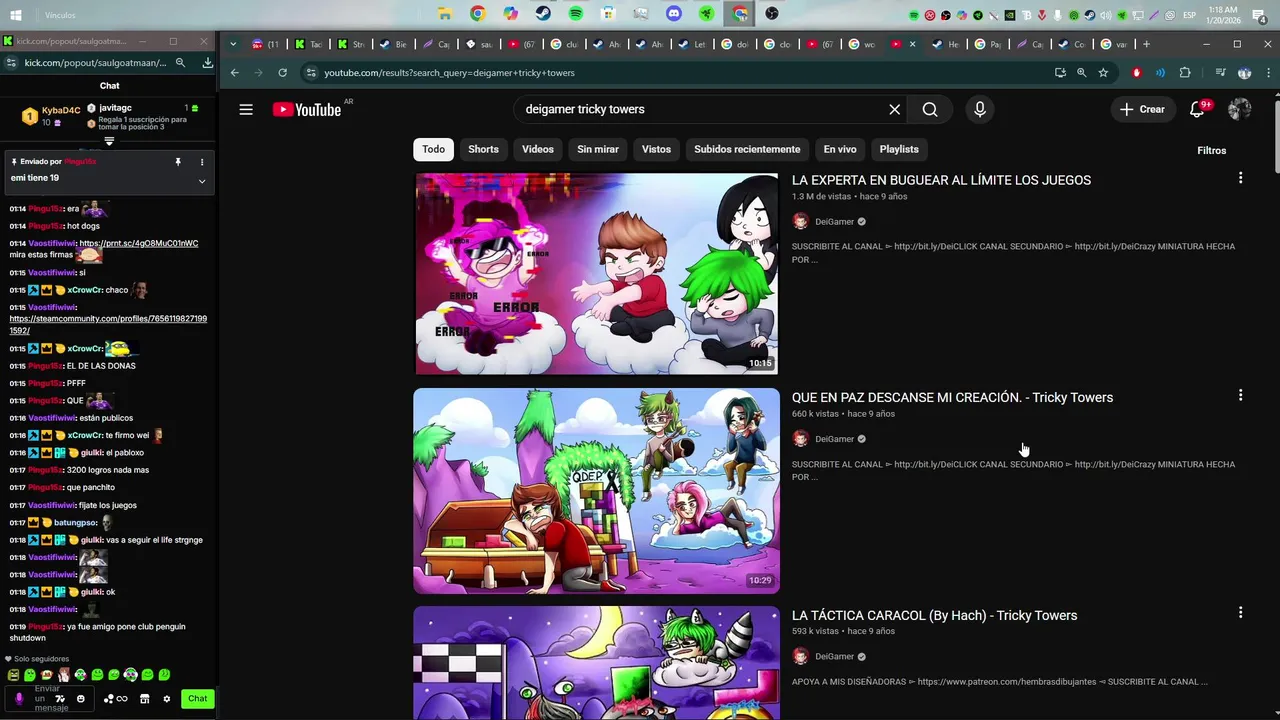1280x720 pixels.
Task: Select the Subidos recientemente chip
Action: click(747, 149)
